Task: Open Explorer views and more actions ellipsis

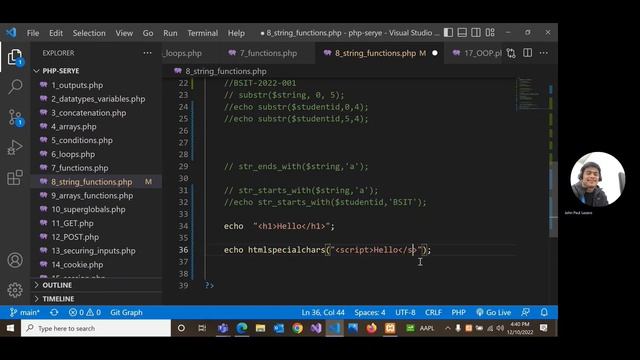Action: (x=147, y=53)
